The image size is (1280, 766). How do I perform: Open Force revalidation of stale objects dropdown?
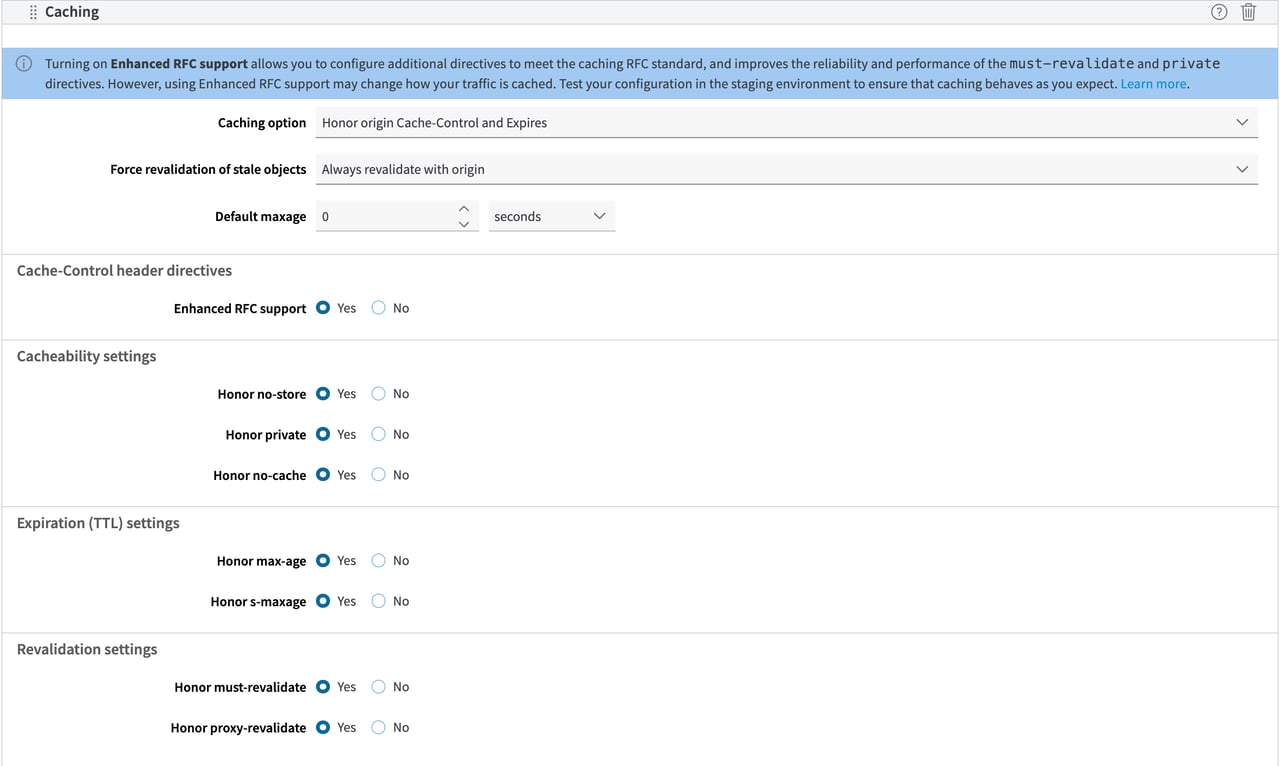click(x=786, y=170)
